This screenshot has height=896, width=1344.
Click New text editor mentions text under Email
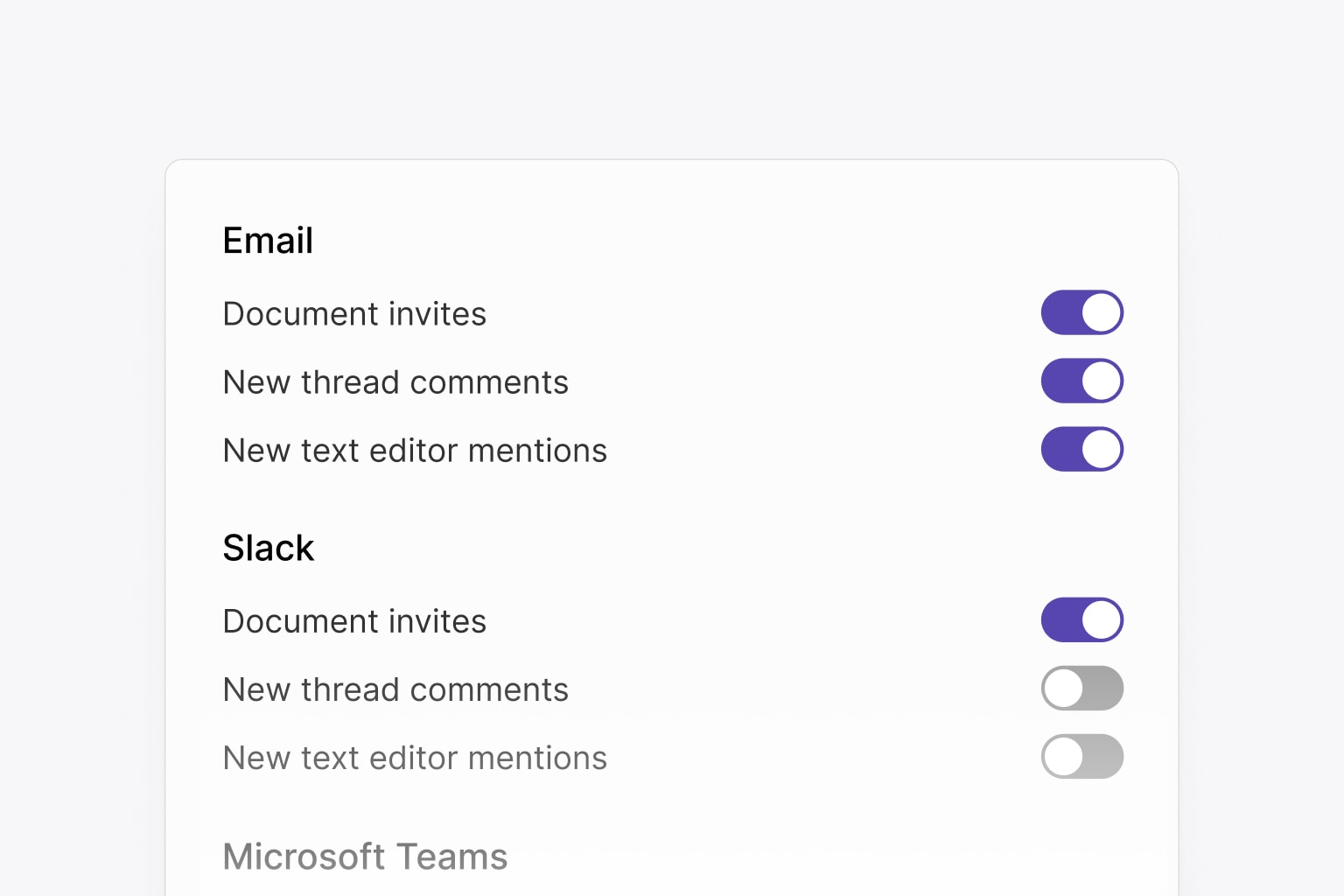(415, 451)
